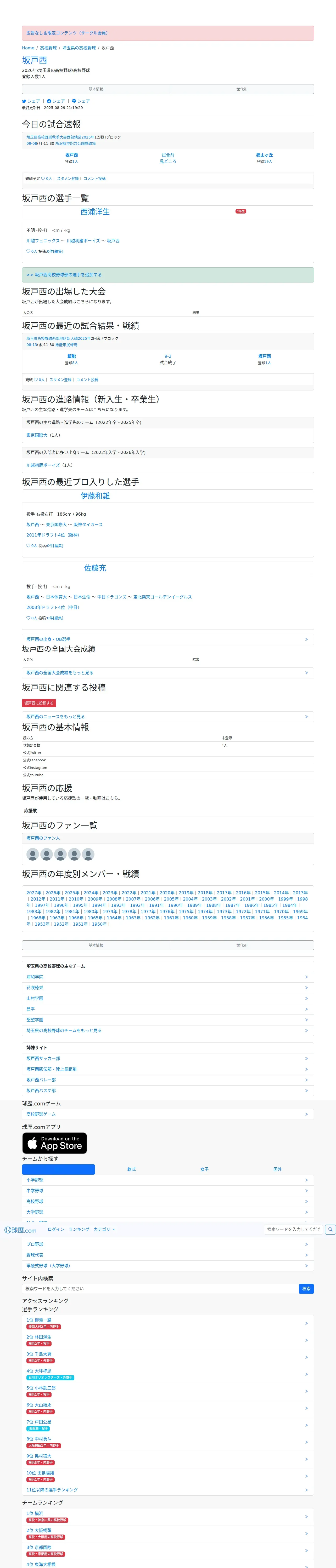
Task: Click the first fan avatar in fan list
Action: (33, 854)
